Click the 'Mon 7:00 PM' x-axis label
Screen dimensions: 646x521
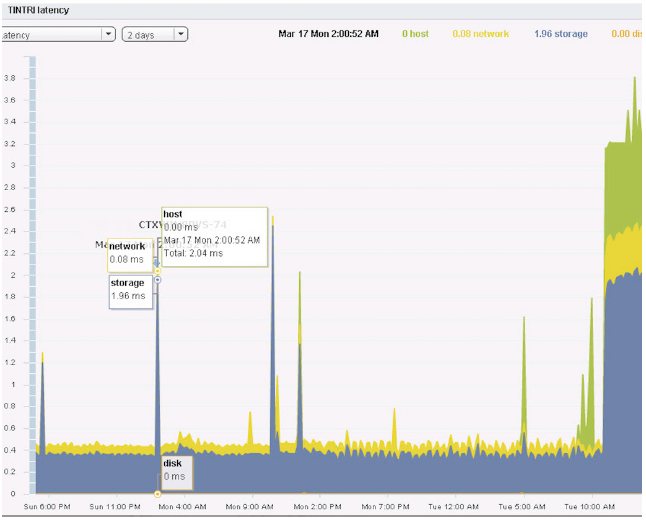point(385,507)
